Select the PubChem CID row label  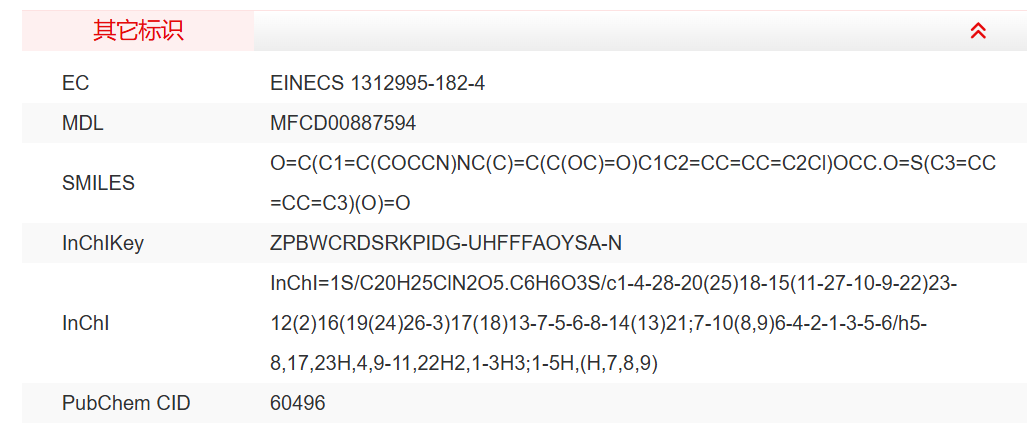point(126,404)
